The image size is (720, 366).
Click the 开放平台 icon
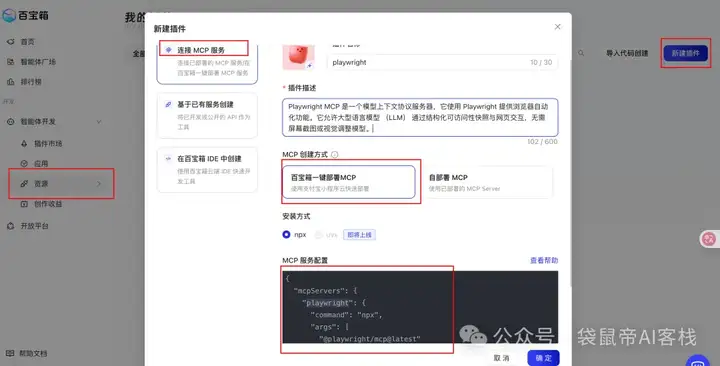11,226
